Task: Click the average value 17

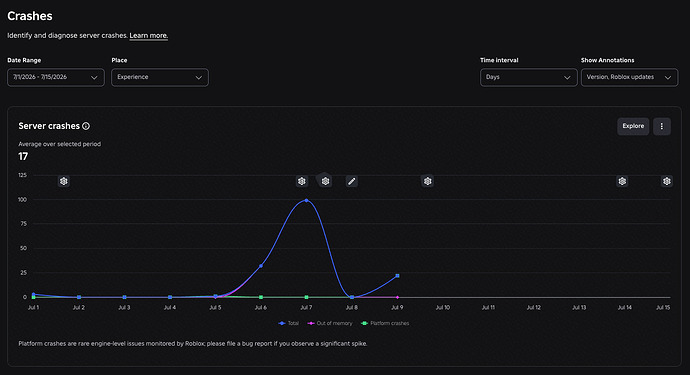Action: [x=23, y=157]
